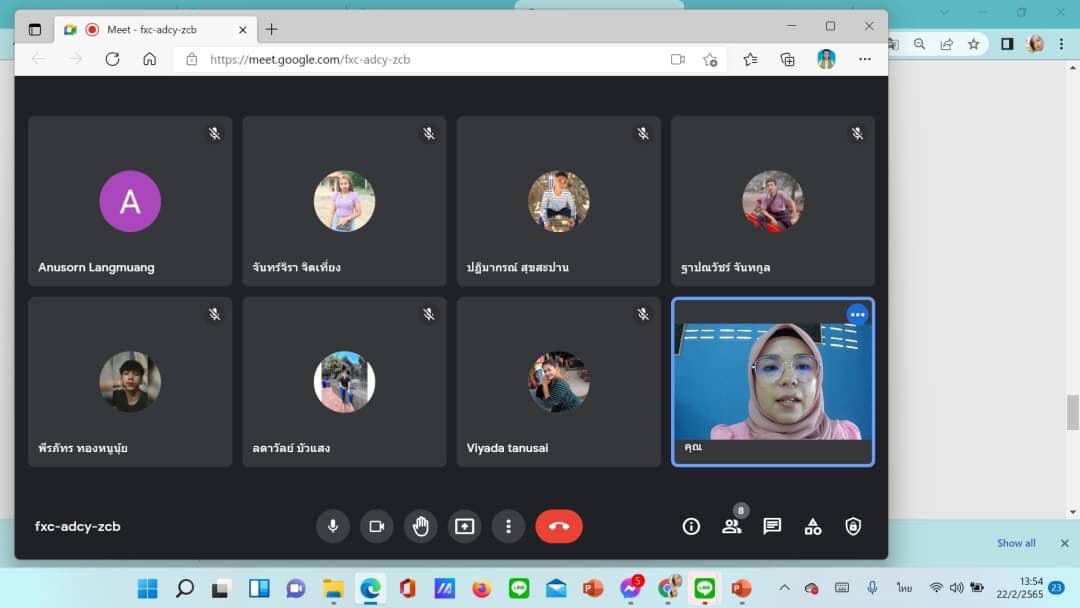Open the in-call chat panel

tap(772, 526)
